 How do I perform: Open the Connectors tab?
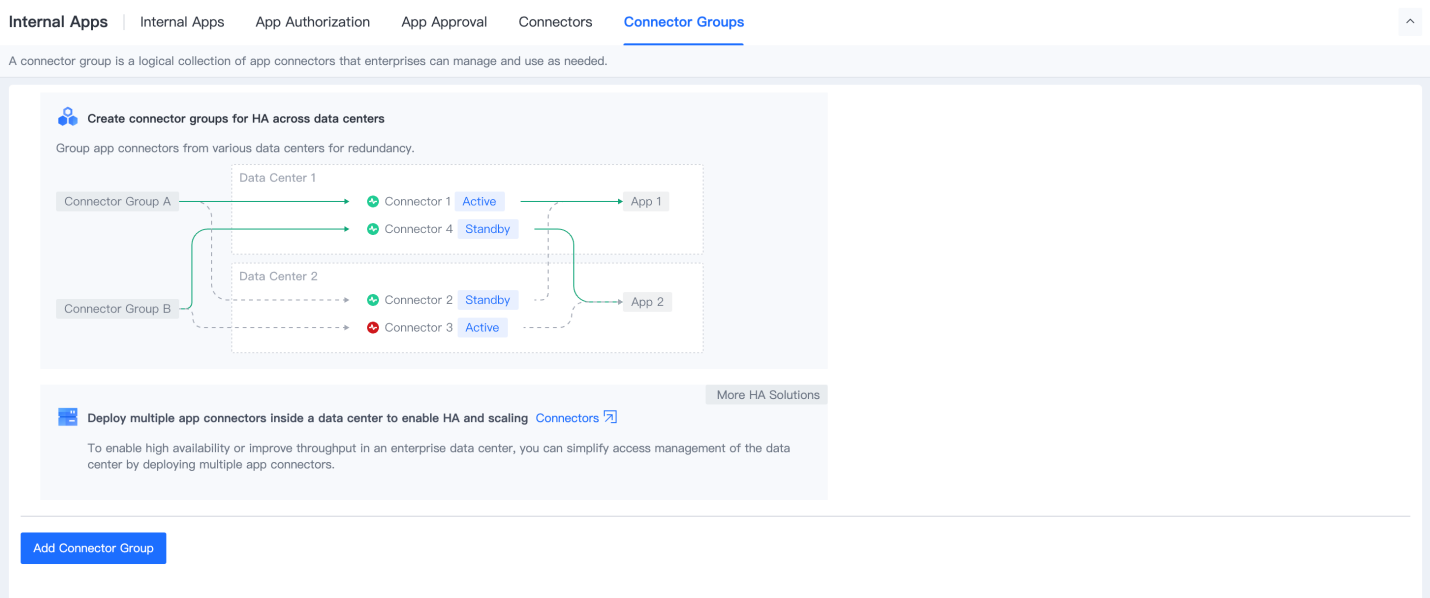point(555,22)
